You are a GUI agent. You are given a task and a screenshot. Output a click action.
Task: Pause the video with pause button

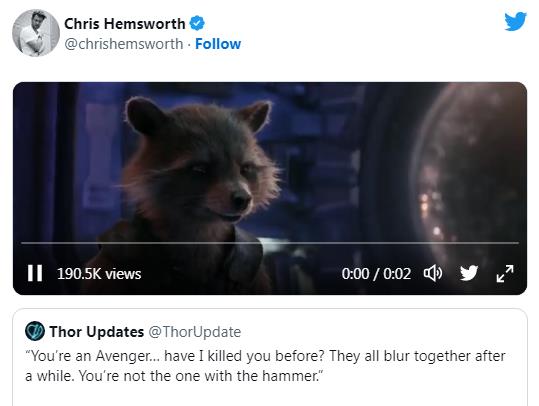point(35,273)
